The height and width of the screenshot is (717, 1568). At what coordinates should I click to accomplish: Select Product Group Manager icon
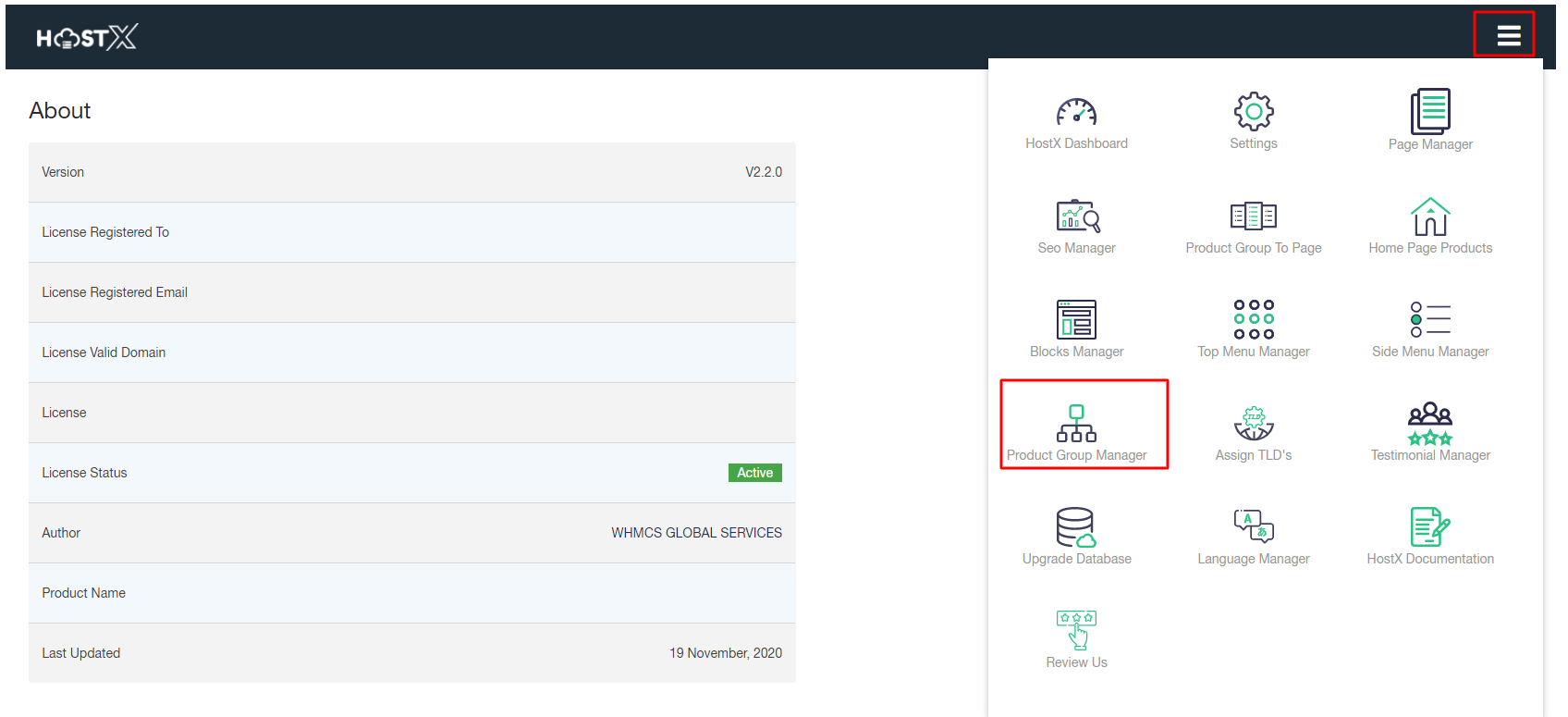tap(1076, 424)
